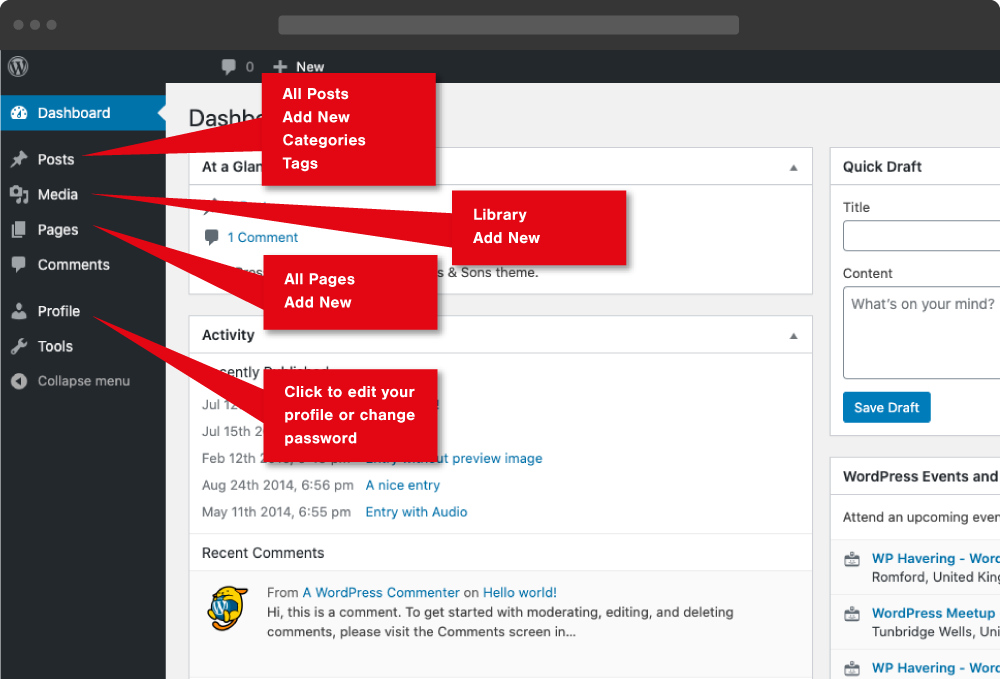
Task: Click the comment count 0 in the admin bar
Action: pyautogui.click(x=249, y=67)
